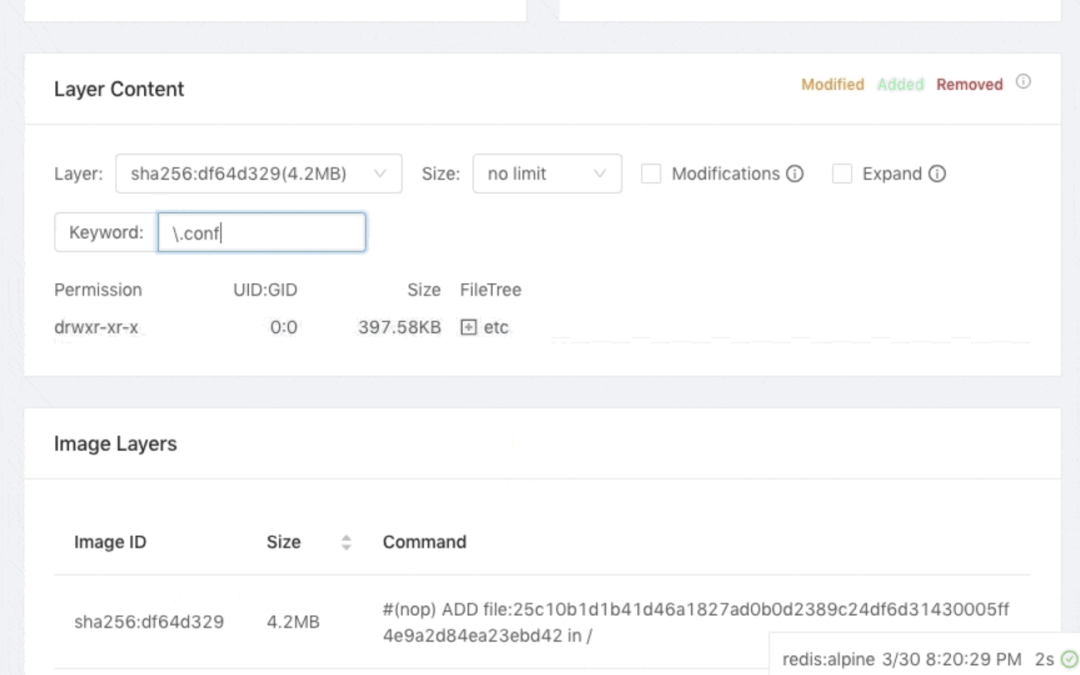Click the Command column header
The image size is (1080, 675).
click(424, 542)
